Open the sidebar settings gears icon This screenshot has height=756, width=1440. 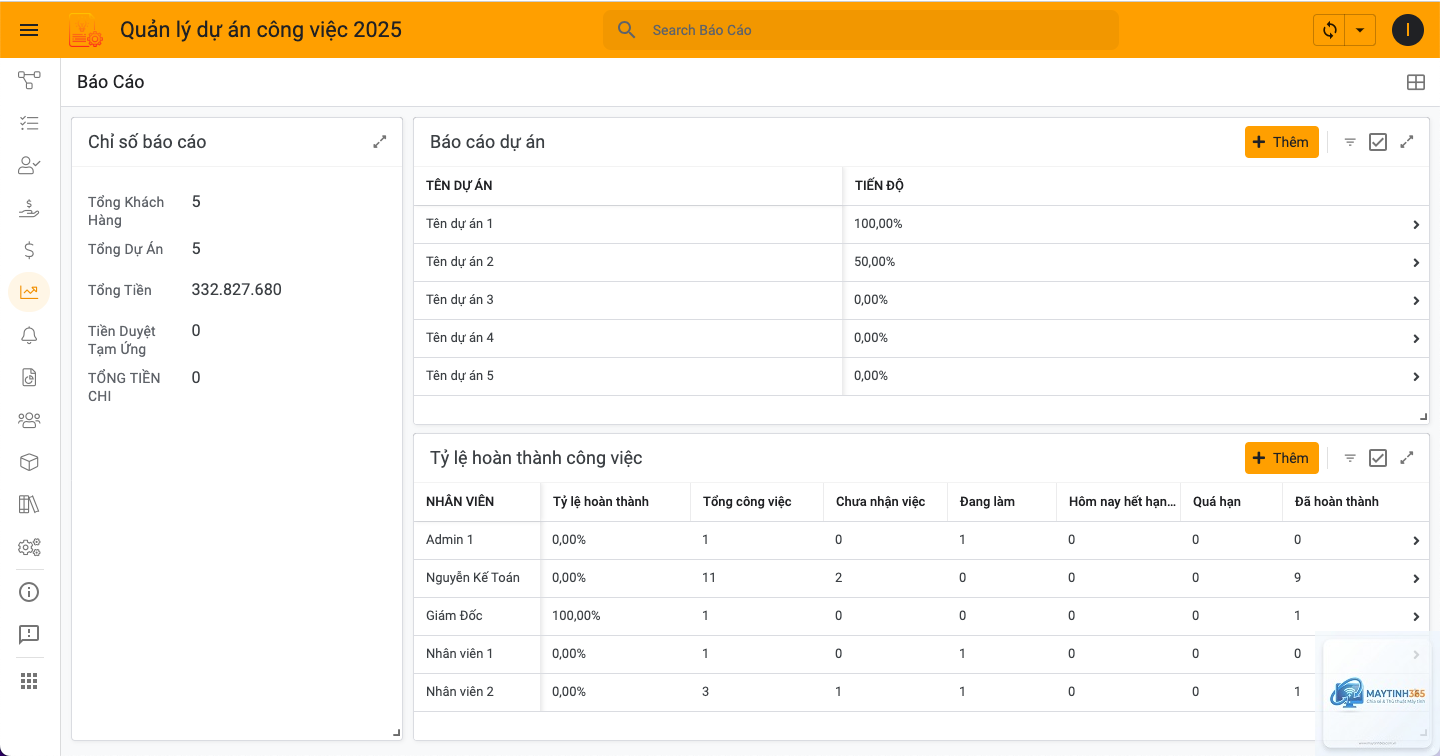pyautogui.click(x=29, y=547)
